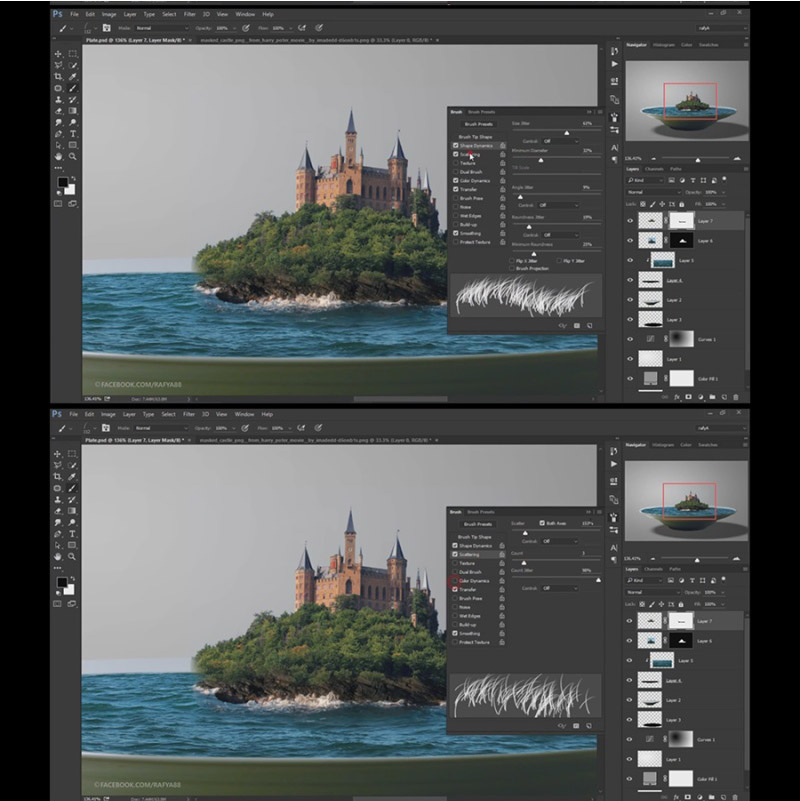The width and height of the screenshot is (800, 801).
Task: Select Clone Stamp tool in upper Photoshop window
Action: [58, 100]
